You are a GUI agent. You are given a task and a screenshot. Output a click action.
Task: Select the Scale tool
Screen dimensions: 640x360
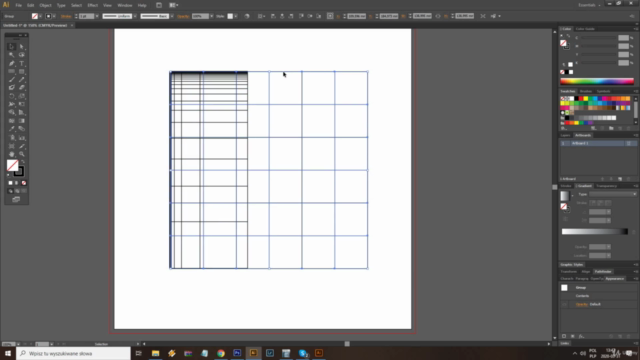[x=22, y=96]
